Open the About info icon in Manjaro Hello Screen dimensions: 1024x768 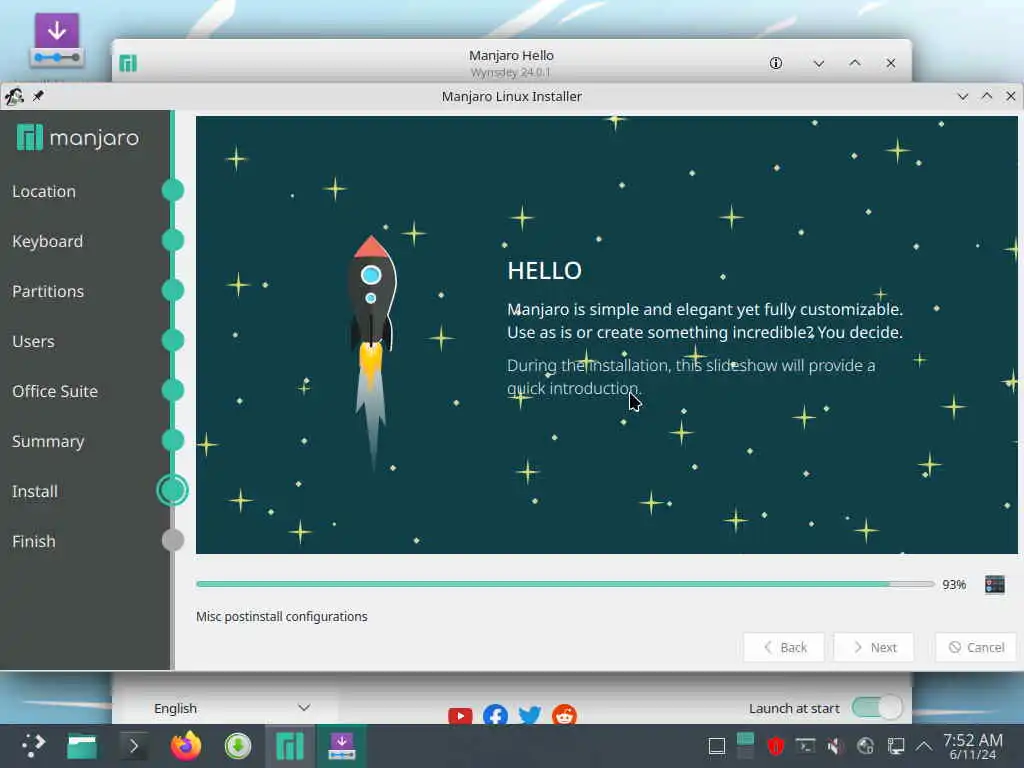pos(775,63)
